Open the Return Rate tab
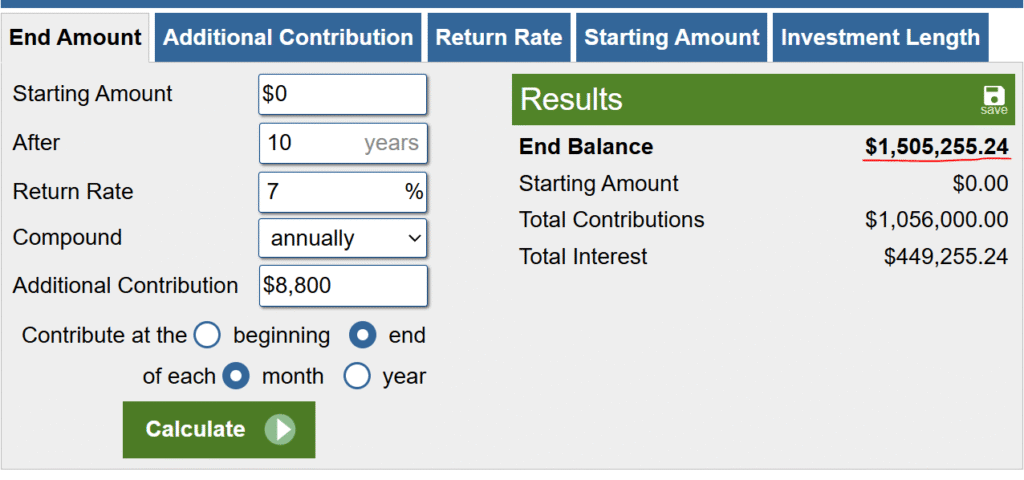Image resolution: width=1024 pixels, height=480 pixels. pos(499,38)
